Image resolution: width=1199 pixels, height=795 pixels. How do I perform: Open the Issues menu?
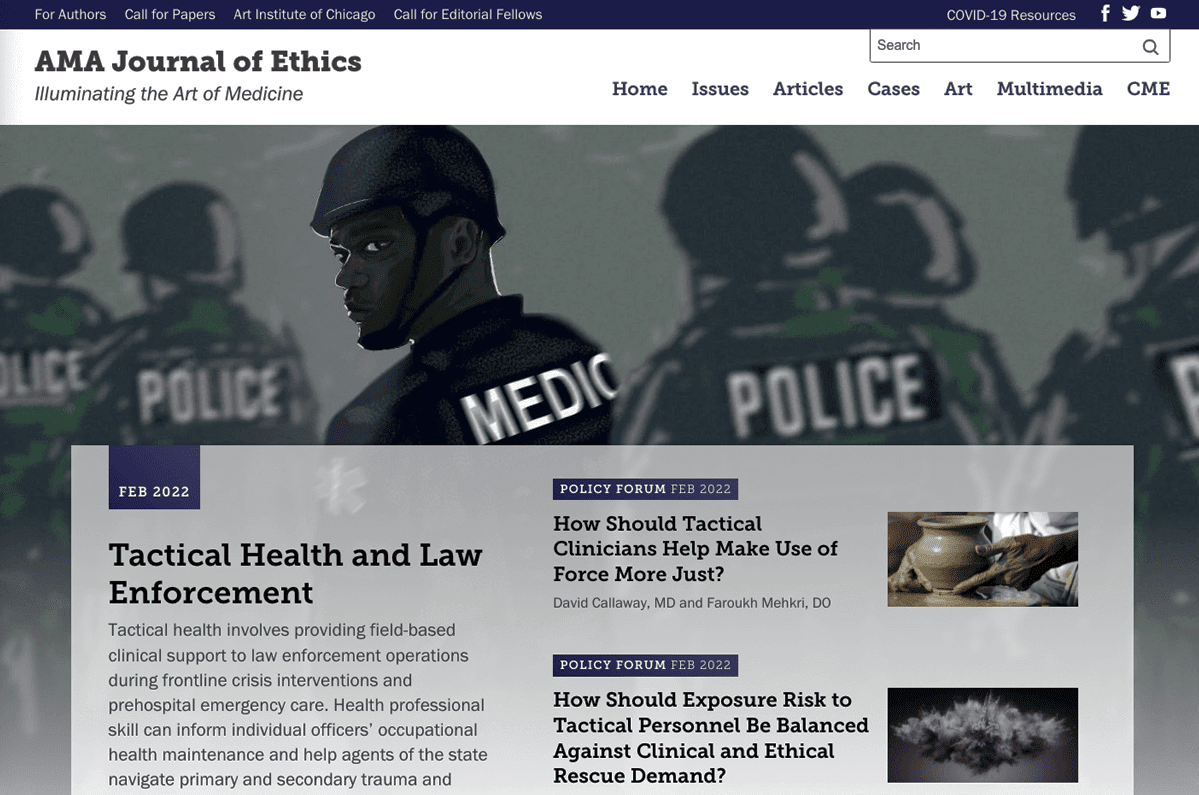720,89
